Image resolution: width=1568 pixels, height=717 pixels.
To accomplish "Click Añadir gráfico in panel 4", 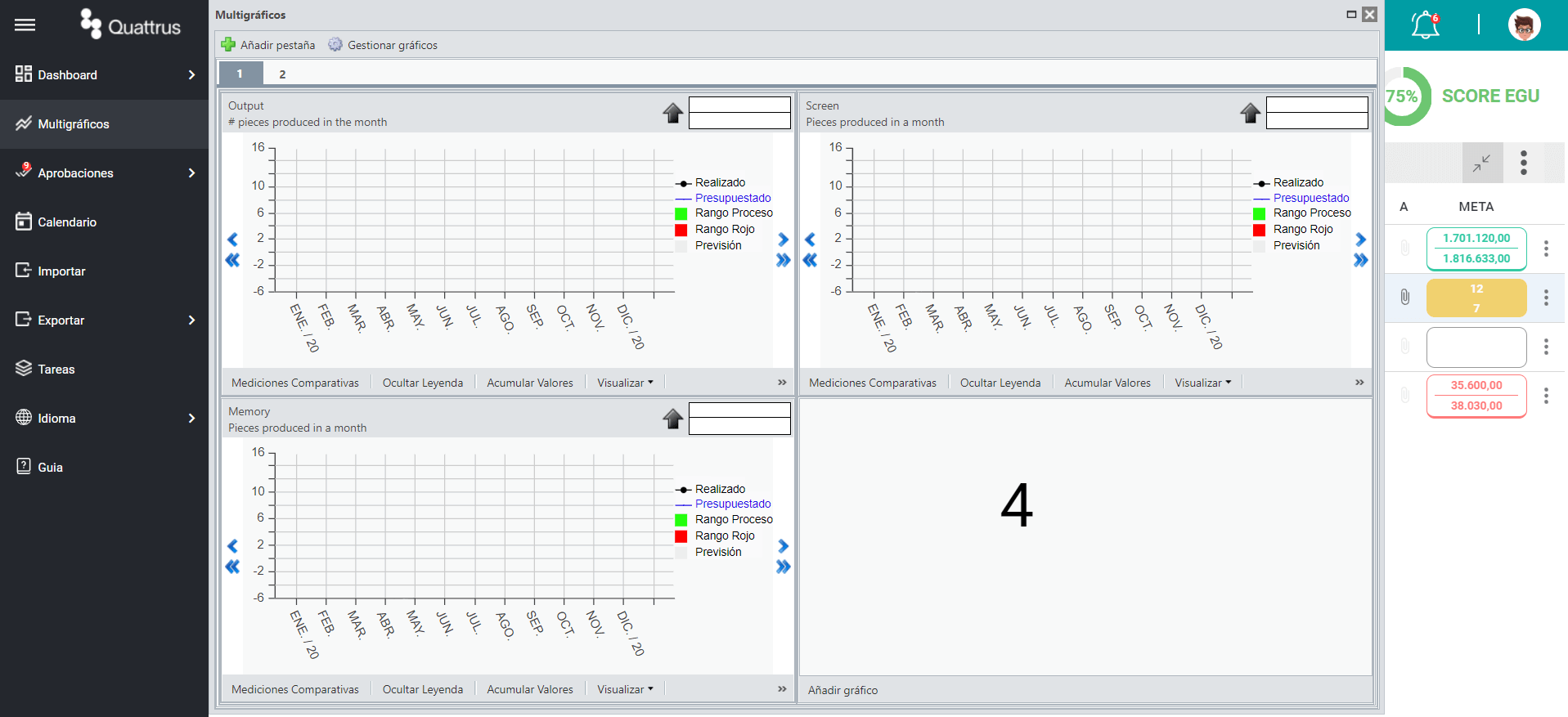I will pyautogui.click(x=842, y=690).
